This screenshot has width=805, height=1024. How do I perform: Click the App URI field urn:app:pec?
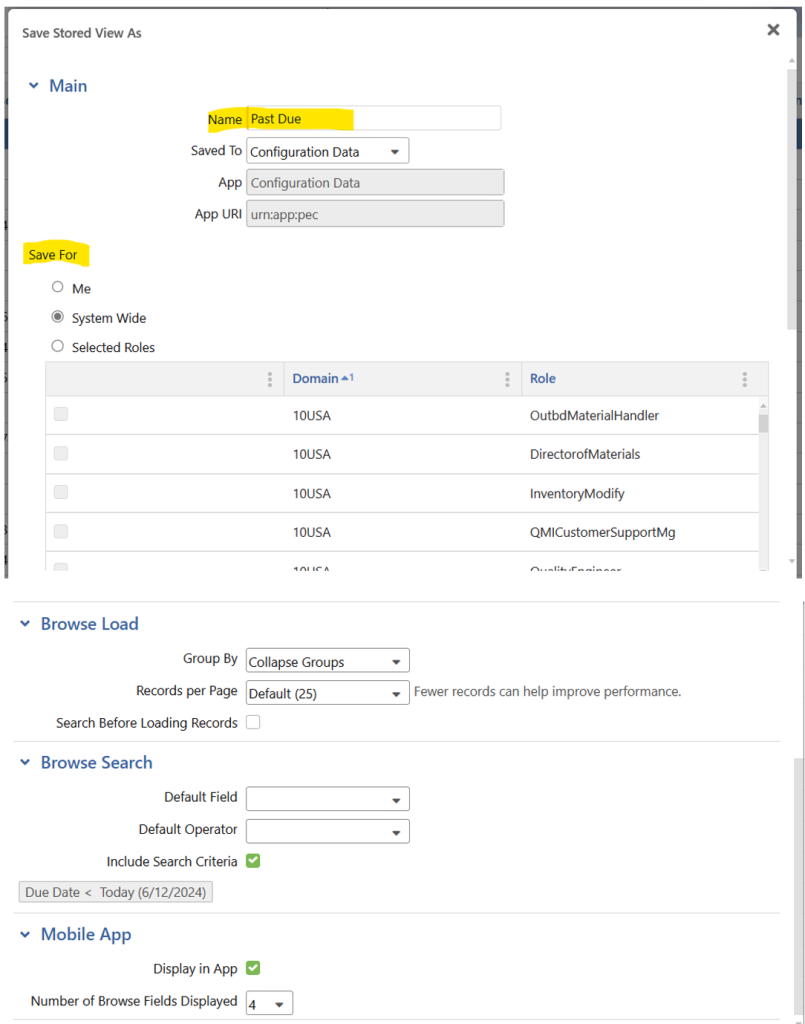click(x=375, y=214)
